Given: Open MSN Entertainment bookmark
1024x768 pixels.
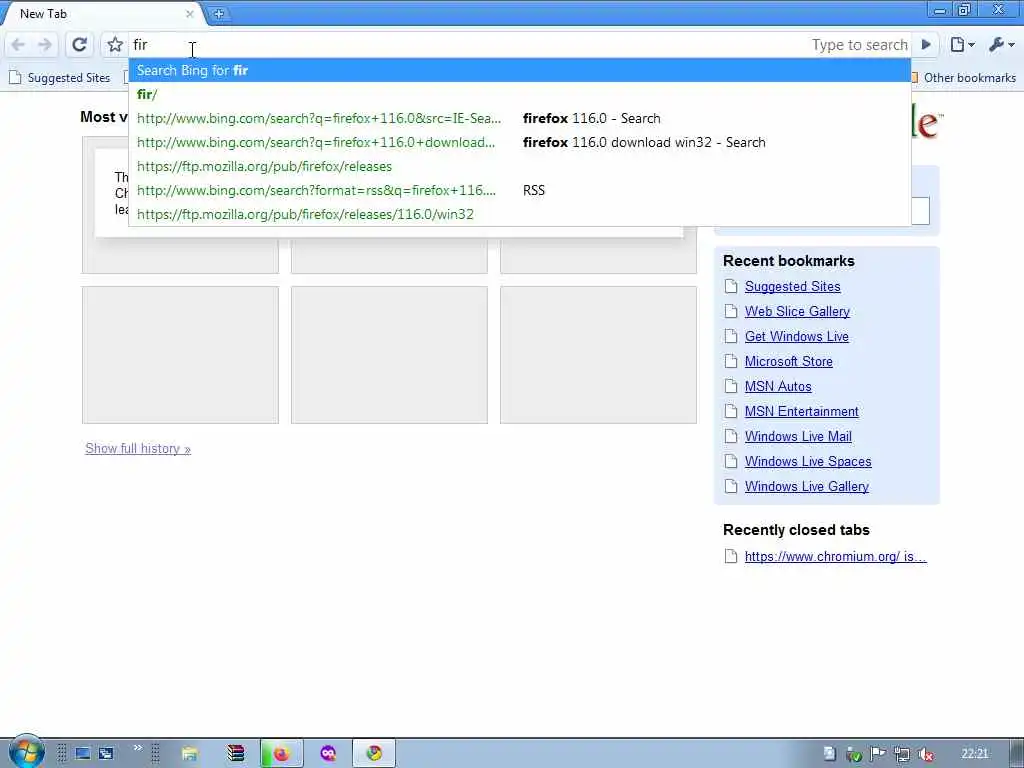Looking at the screenshot, I should 801,411.
